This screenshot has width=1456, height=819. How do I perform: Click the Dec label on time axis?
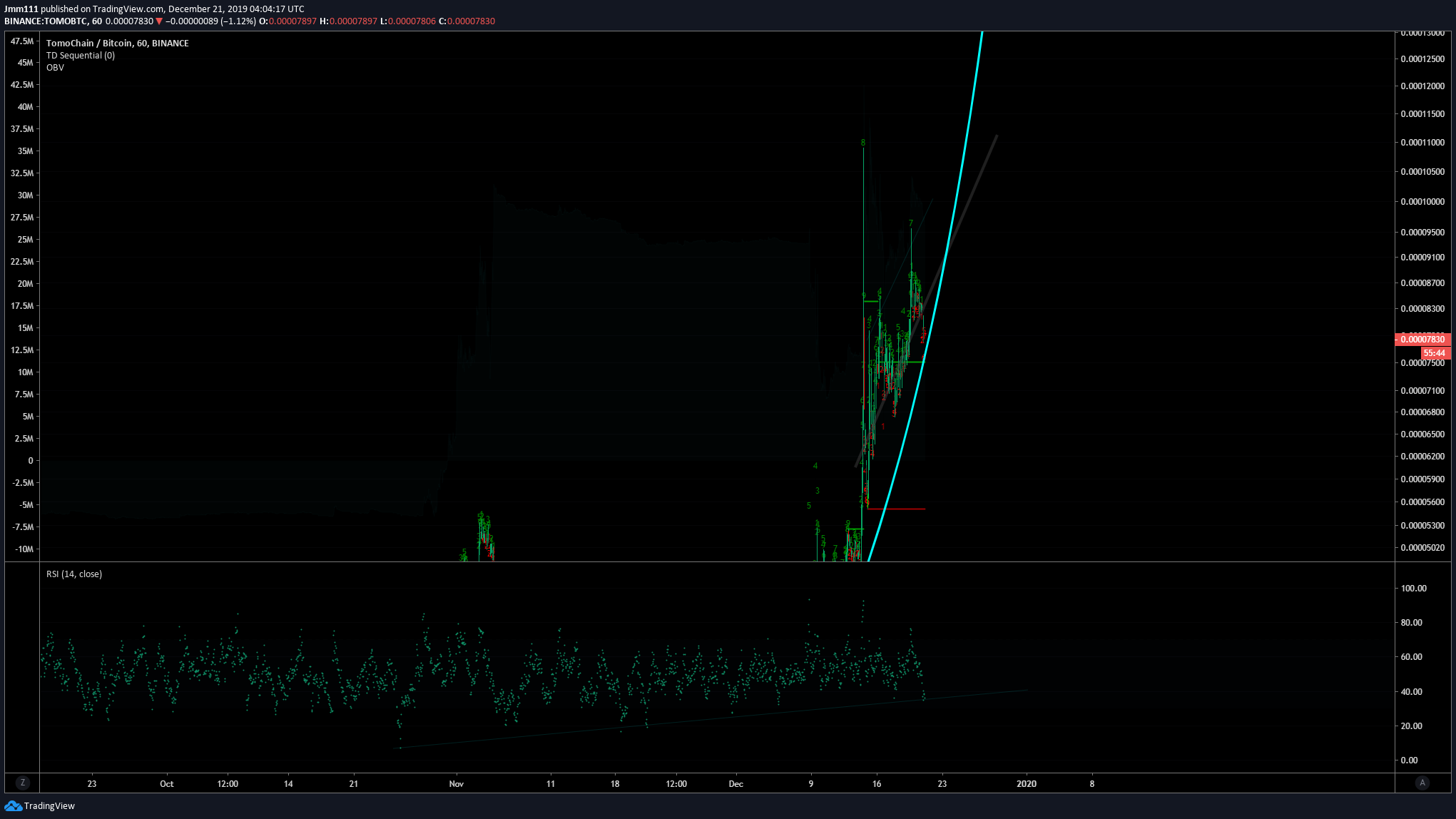(736, 783)
